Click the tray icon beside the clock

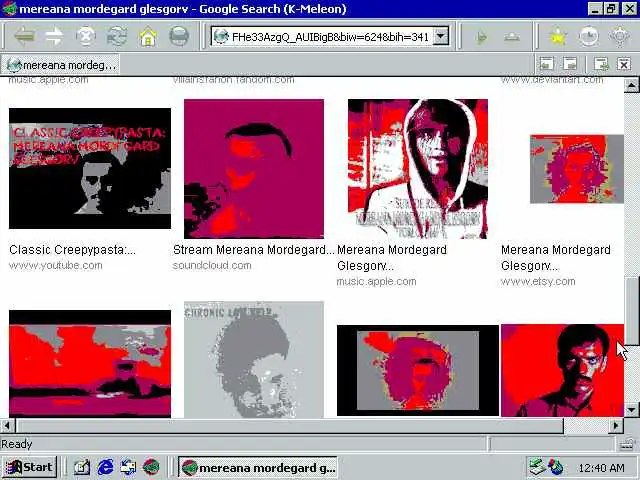click(x=556, y=467)
